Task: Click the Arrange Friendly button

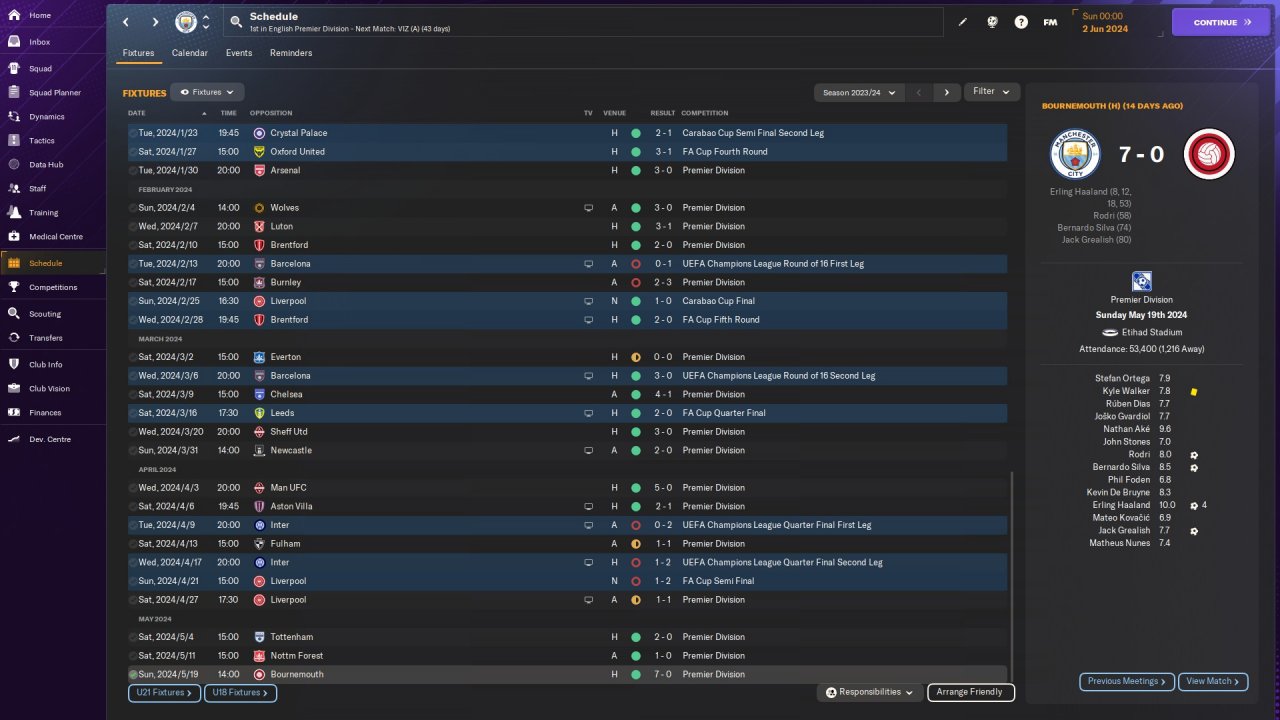Action: [971, 692]
